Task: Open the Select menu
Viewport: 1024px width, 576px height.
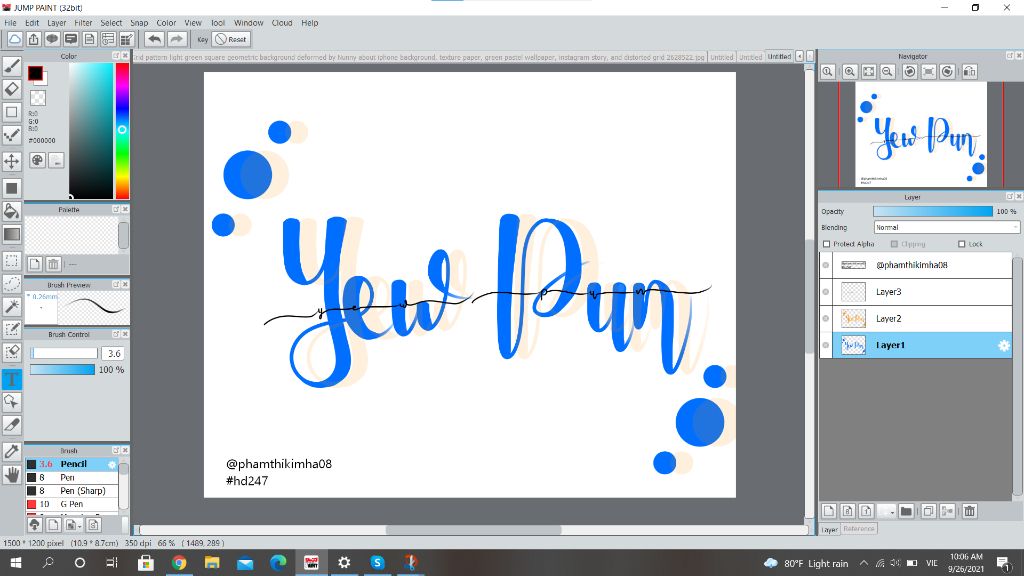Action: coord(111,23)
